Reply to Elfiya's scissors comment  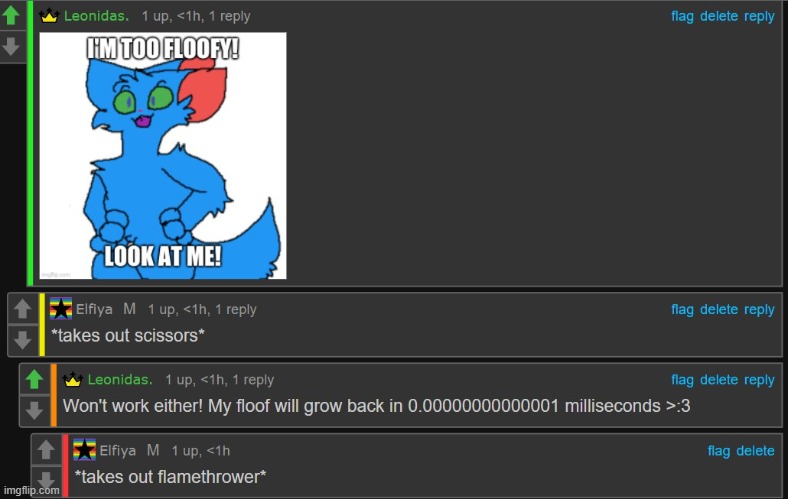[x=759, y=310]
